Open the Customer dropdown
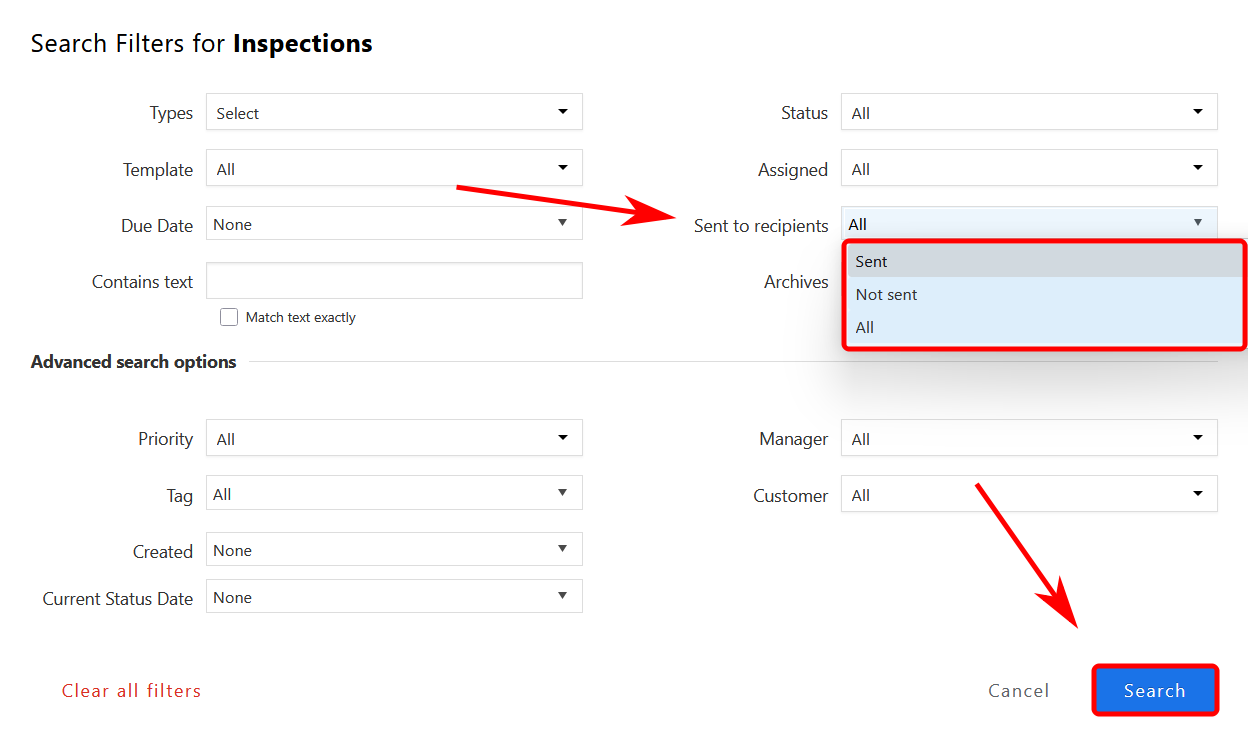 (x=1029, y=494)
